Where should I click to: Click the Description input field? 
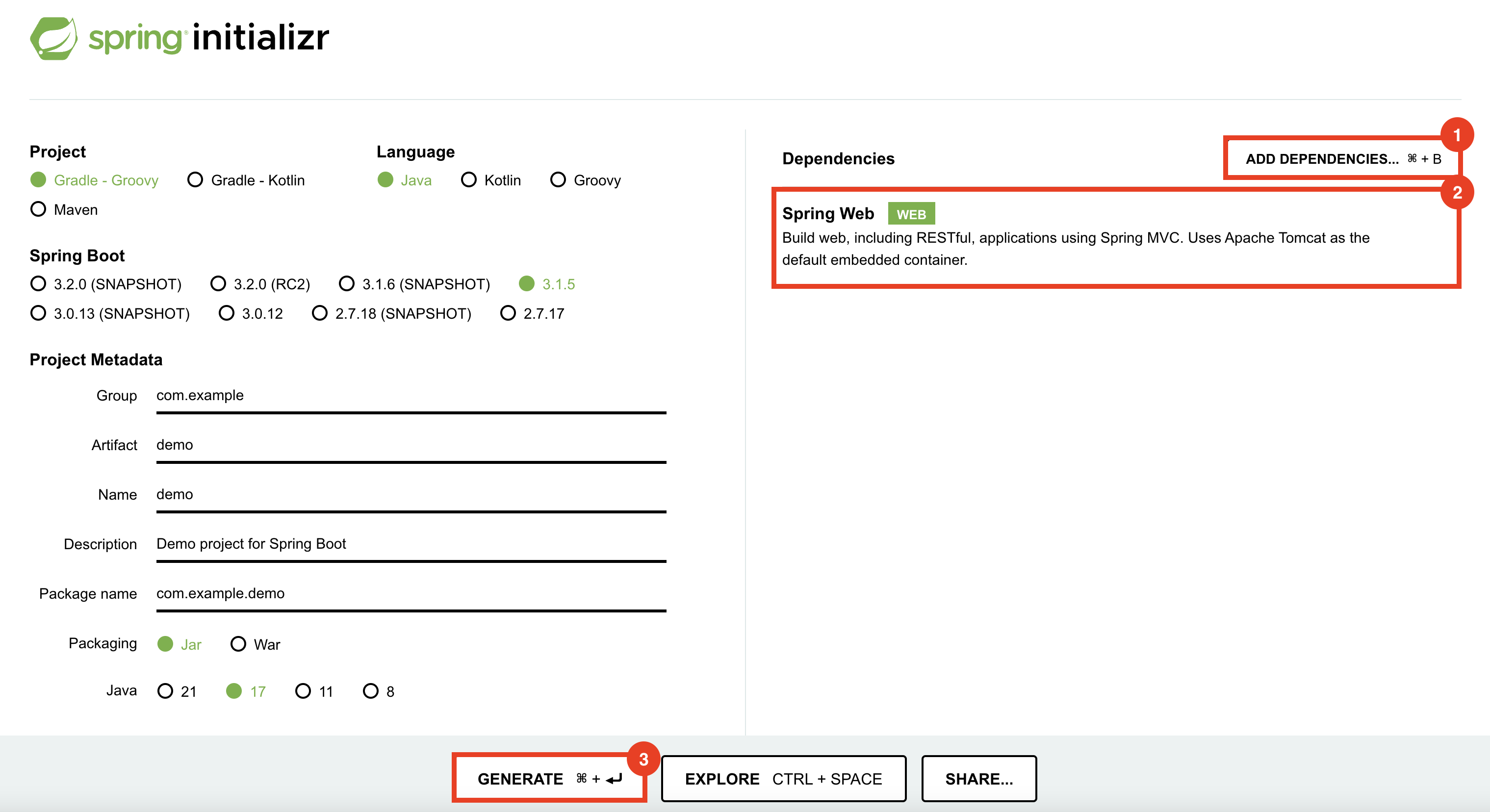[x=411, y=544]
